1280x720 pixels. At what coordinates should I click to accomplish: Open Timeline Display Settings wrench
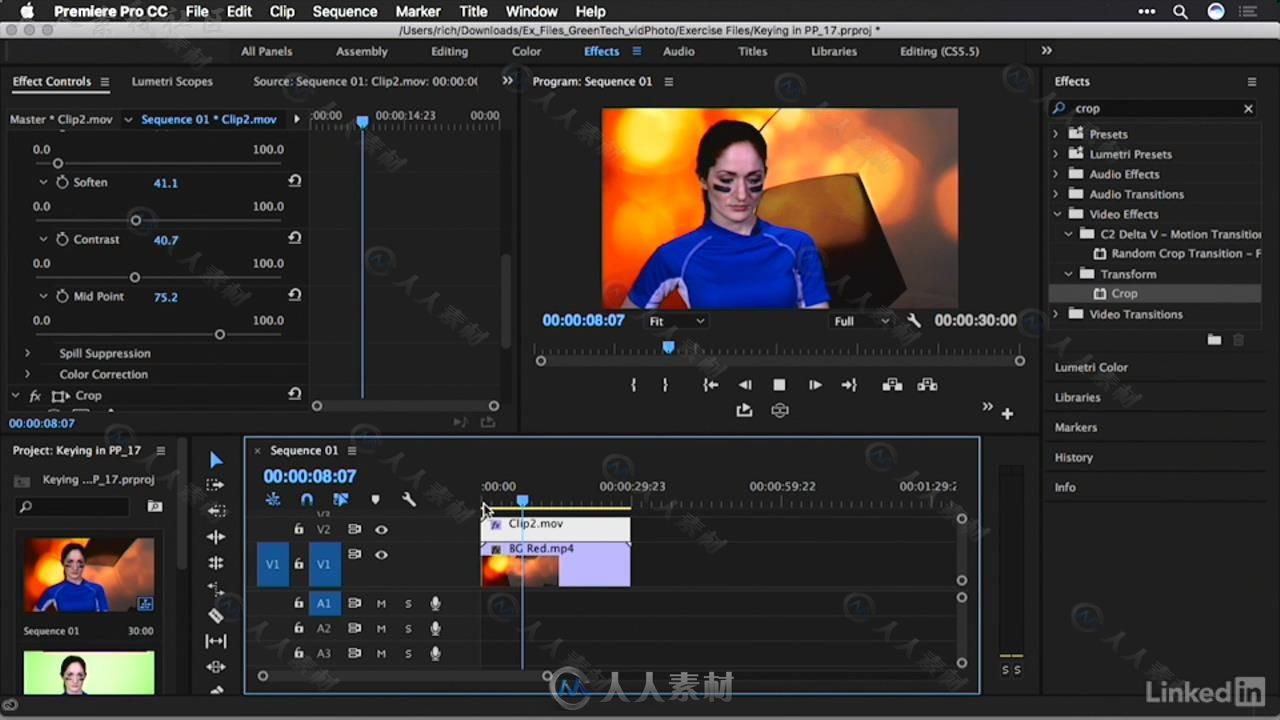coord(409,499)
